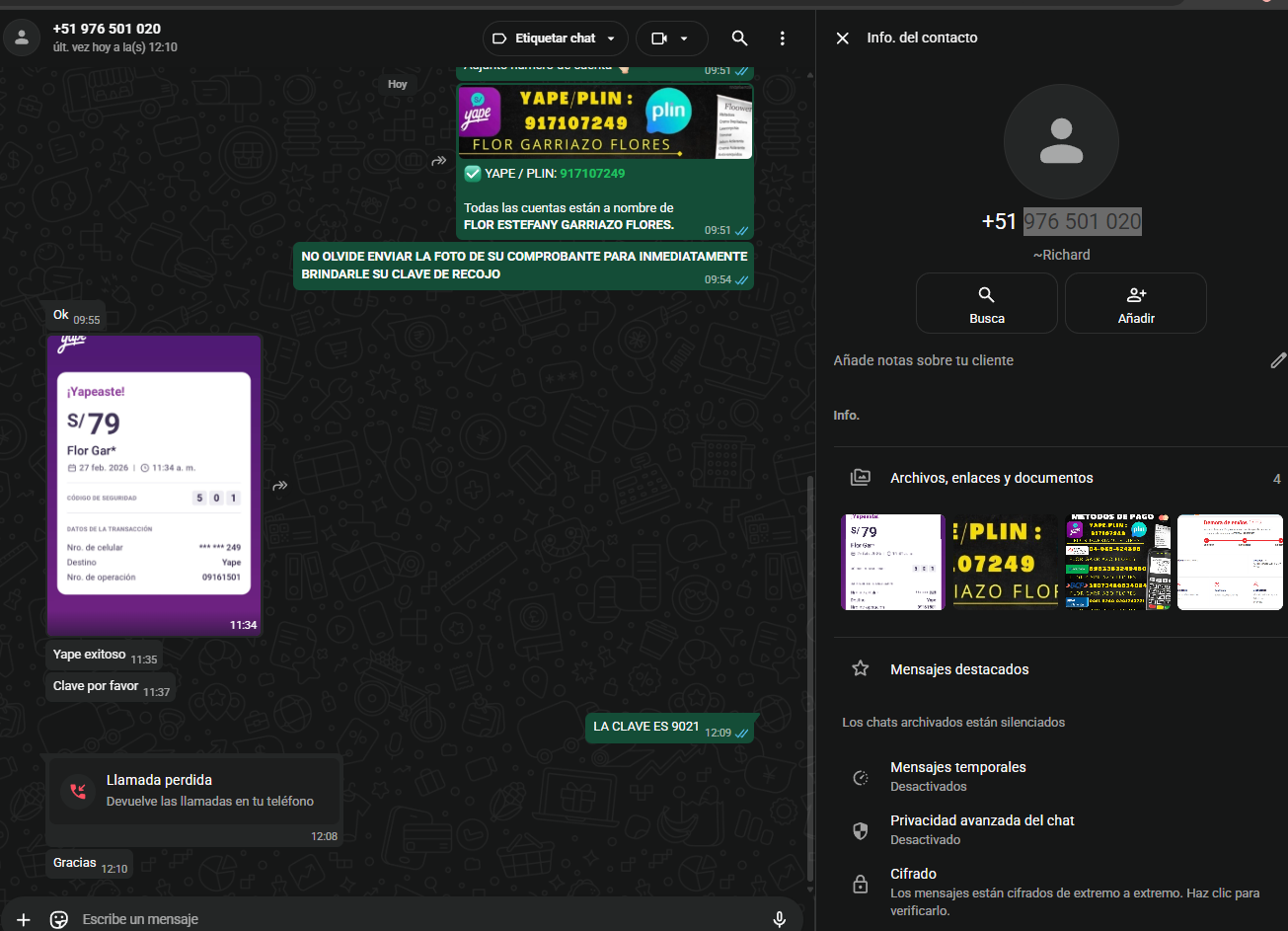This screenshot has height=931, width=1288.
Task: Click the emoji picker icon
Action: click(59, 919)
